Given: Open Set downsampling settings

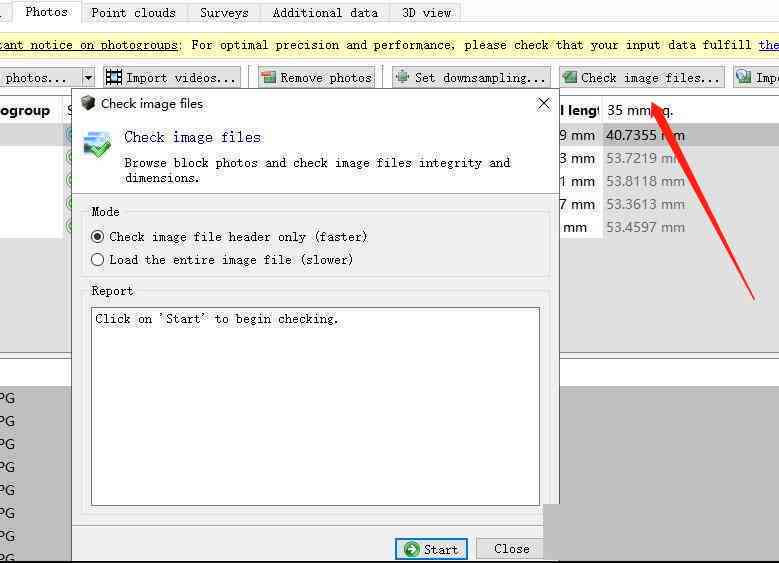Looking at the screenshot, I should (x=471, y=78).
